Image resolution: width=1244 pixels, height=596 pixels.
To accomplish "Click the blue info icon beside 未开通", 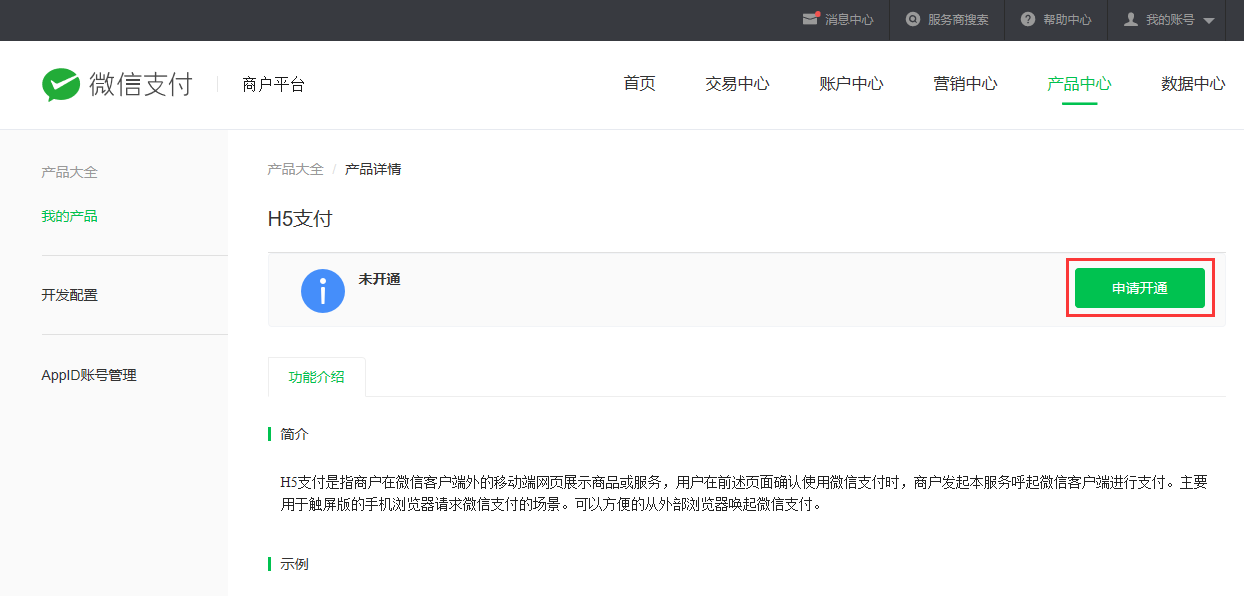I will coord(322,291).
